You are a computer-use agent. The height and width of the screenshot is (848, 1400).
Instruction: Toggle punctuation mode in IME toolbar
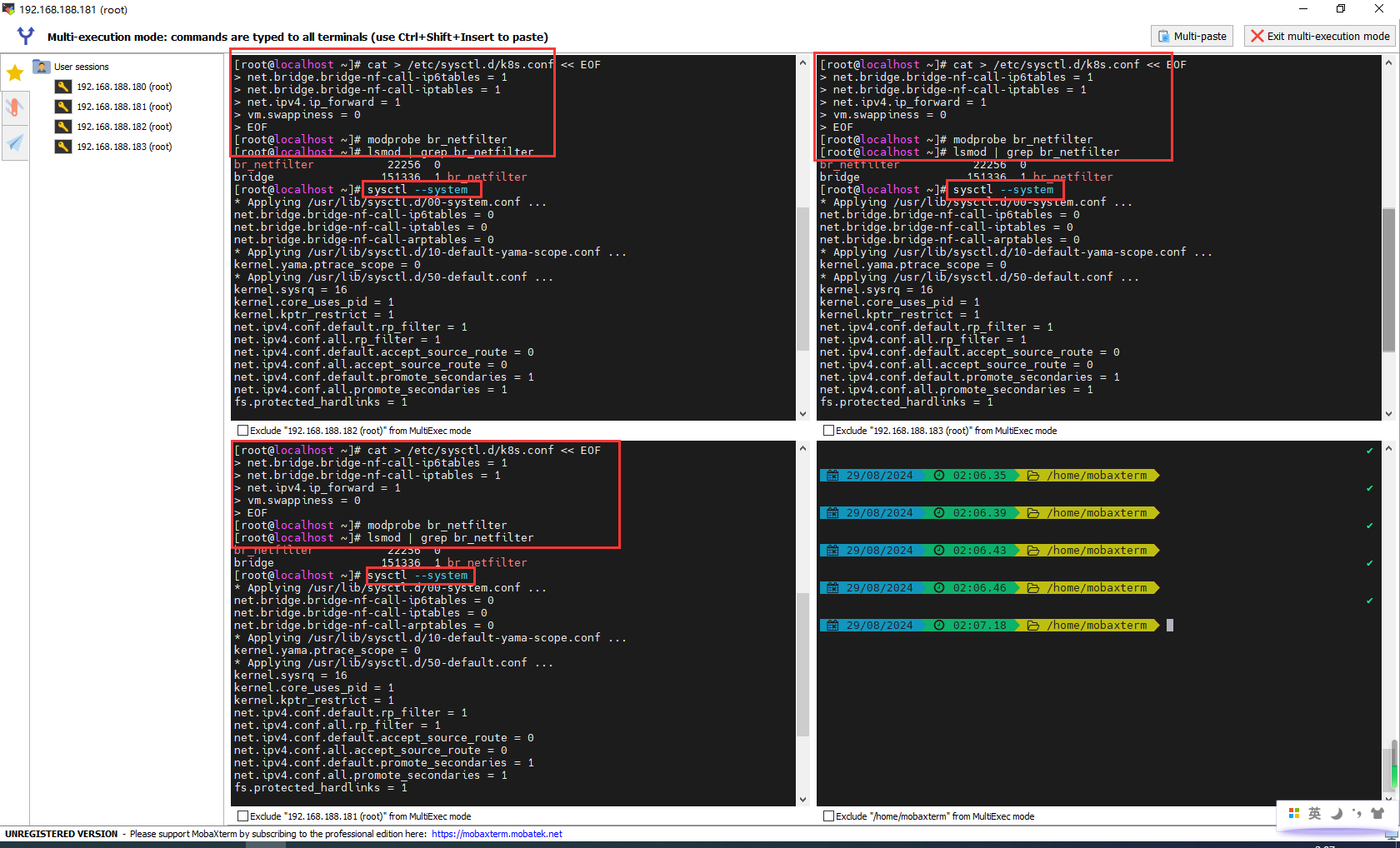click(x=1357, y=813)
